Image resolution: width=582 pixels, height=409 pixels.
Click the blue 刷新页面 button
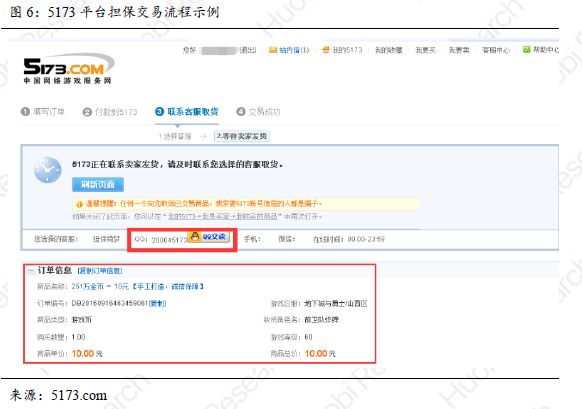click(98, 184)
